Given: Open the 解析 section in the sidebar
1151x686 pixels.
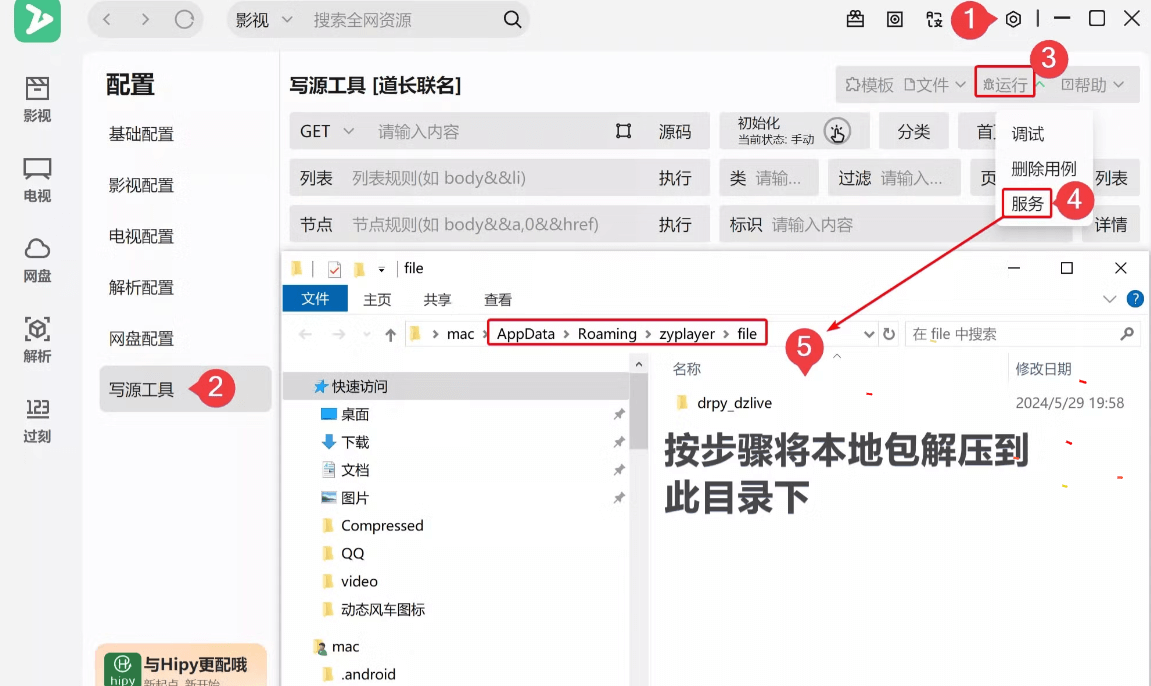Looking at the screenshot, I should (x=37, y=340).
